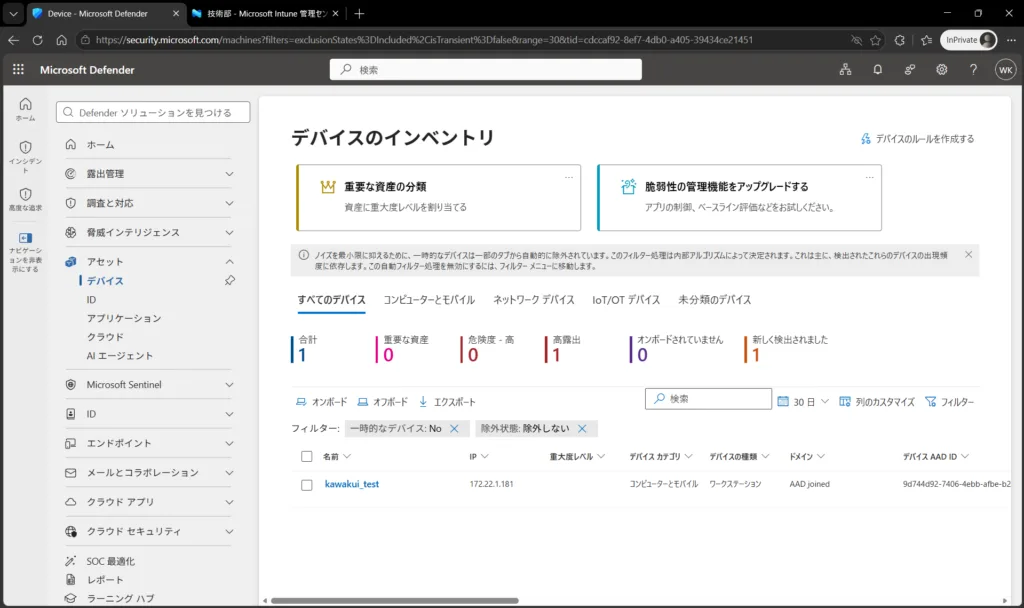
Task: Open レポート in the sidebar
Action: [104, 579]
